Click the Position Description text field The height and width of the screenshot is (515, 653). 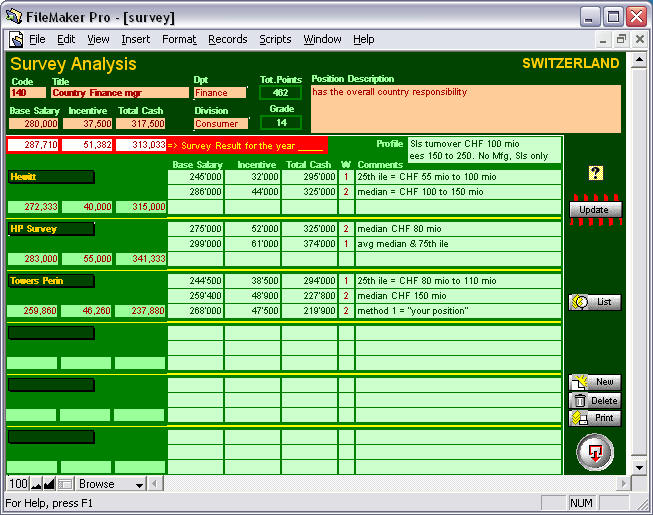coord(465,108)
